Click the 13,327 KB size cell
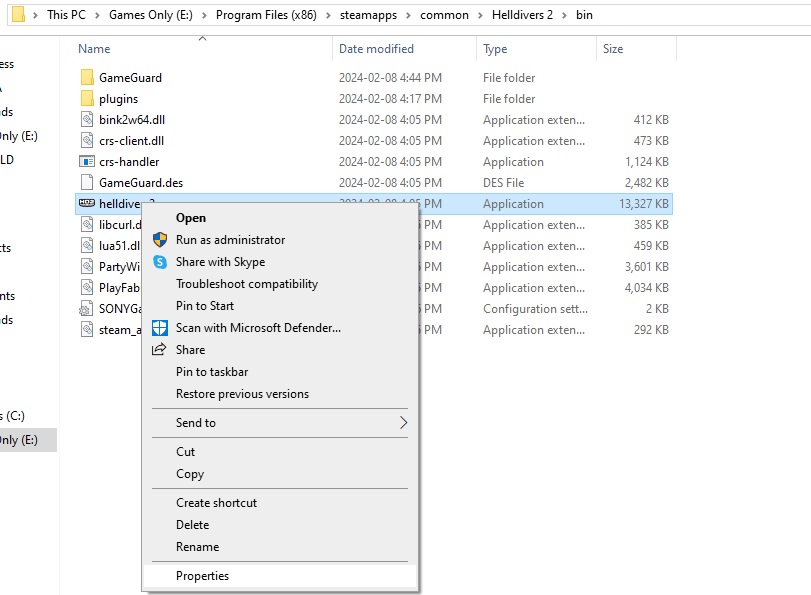811x595 pixels. click(643, 204)
